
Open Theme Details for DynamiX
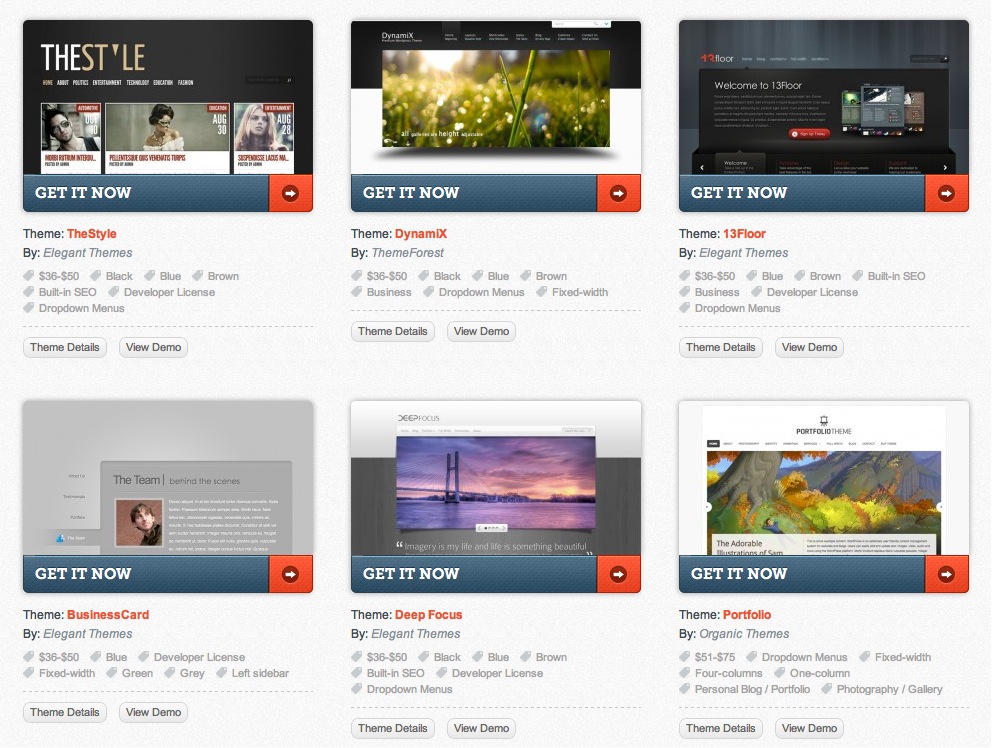pos(393,331)
